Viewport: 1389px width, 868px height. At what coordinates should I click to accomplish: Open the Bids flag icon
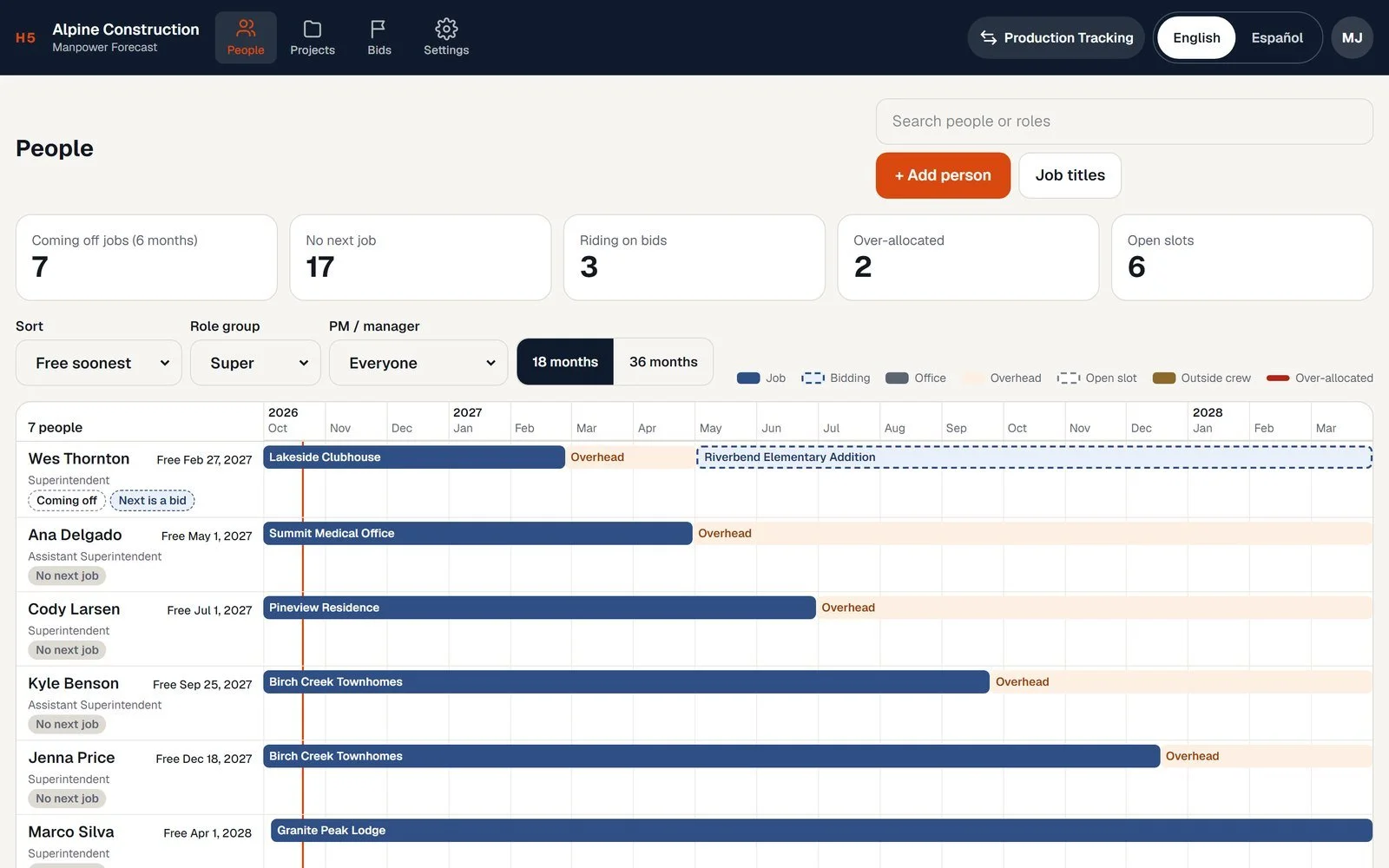379,29
